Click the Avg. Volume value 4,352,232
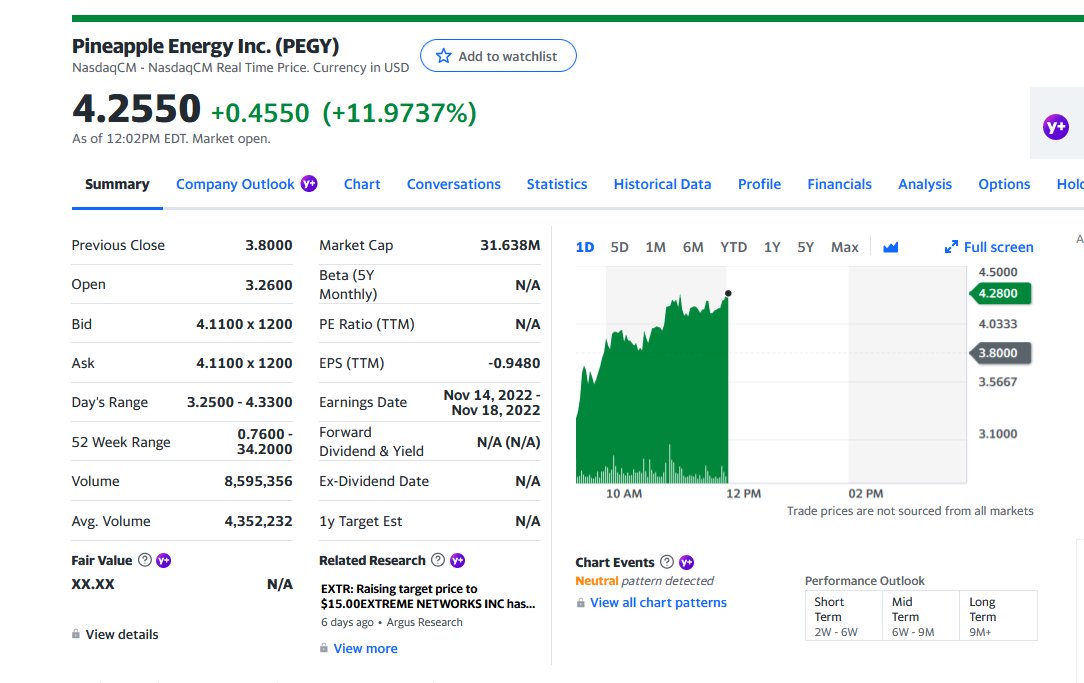The height and width of the screenshot is (683, 1084). point(259,521)
